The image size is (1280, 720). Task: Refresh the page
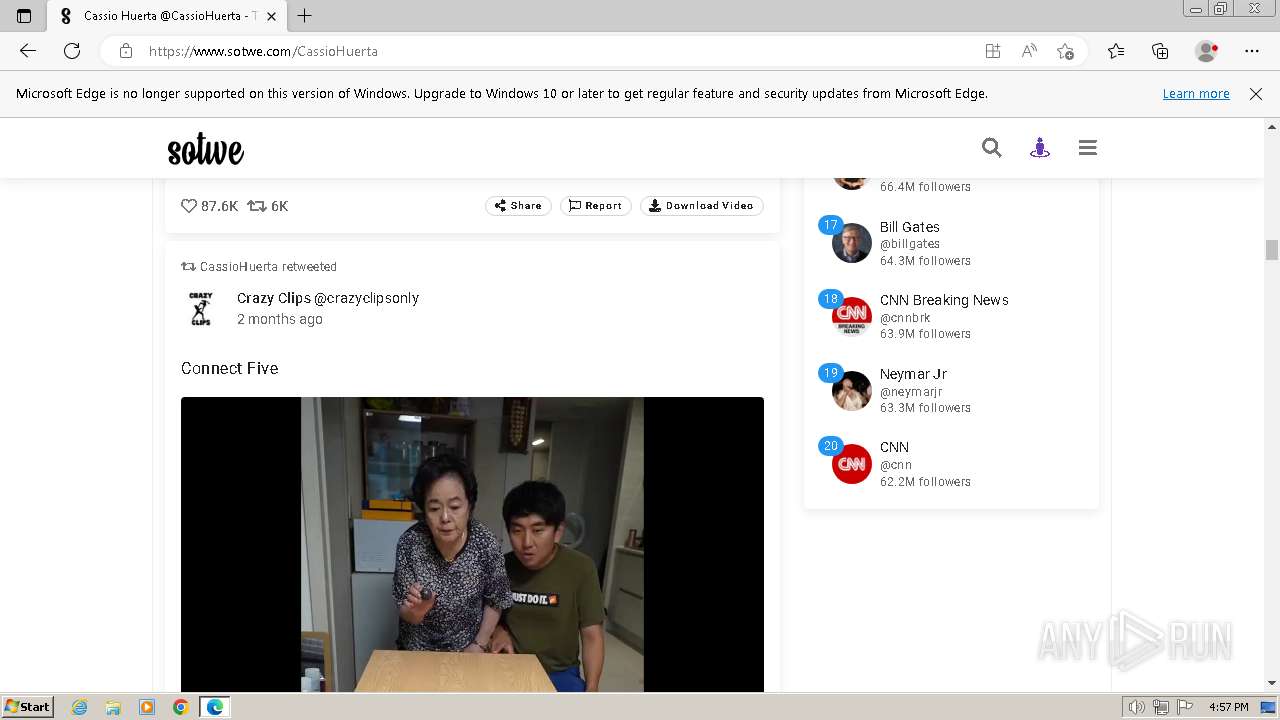coord(72,51)
